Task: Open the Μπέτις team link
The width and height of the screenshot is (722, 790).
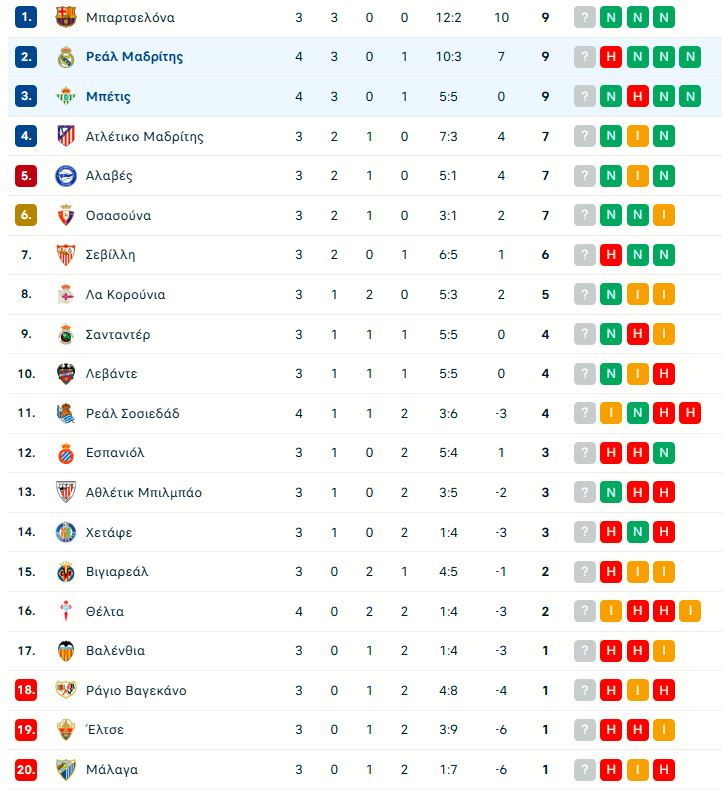Action: pos(108,96)
